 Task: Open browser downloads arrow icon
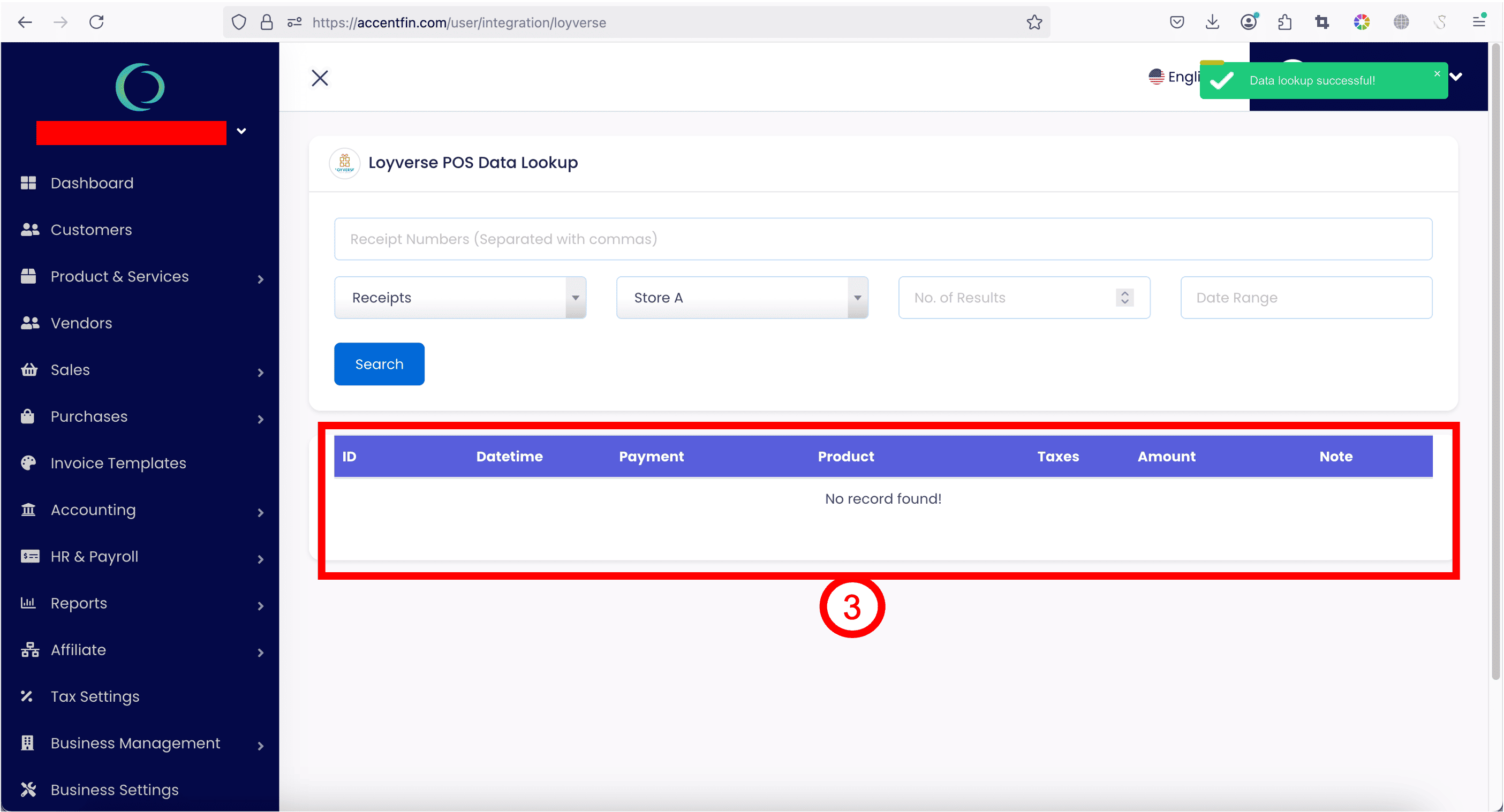point(1212,22)
